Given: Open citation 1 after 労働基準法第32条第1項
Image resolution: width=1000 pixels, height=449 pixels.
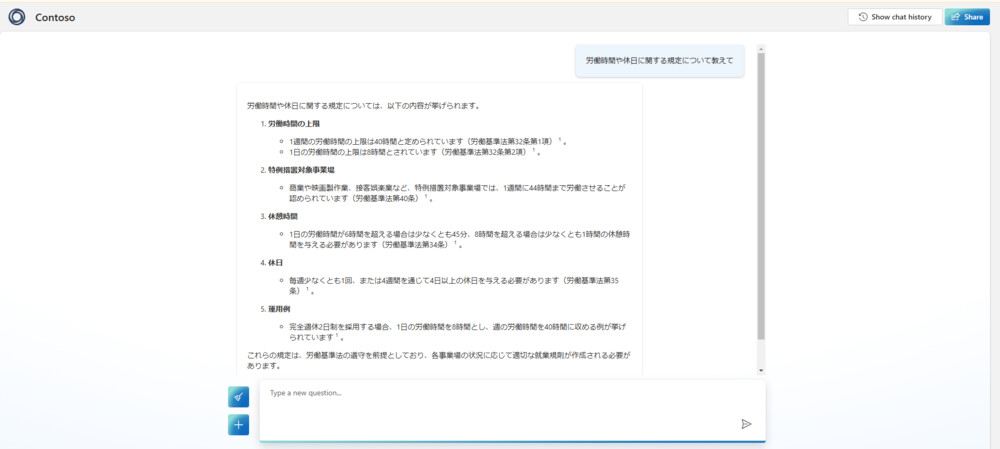Looking at the screenshot, I should tap(560, 140).
